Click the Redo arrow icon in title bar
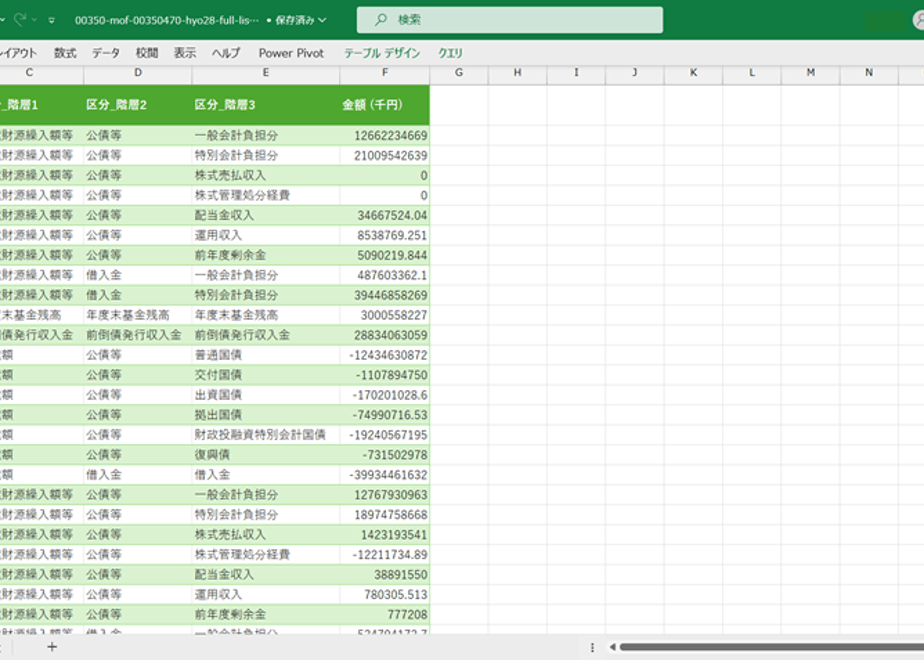The width and height of the screenshot is (924, 660). [x=20, y=20]
